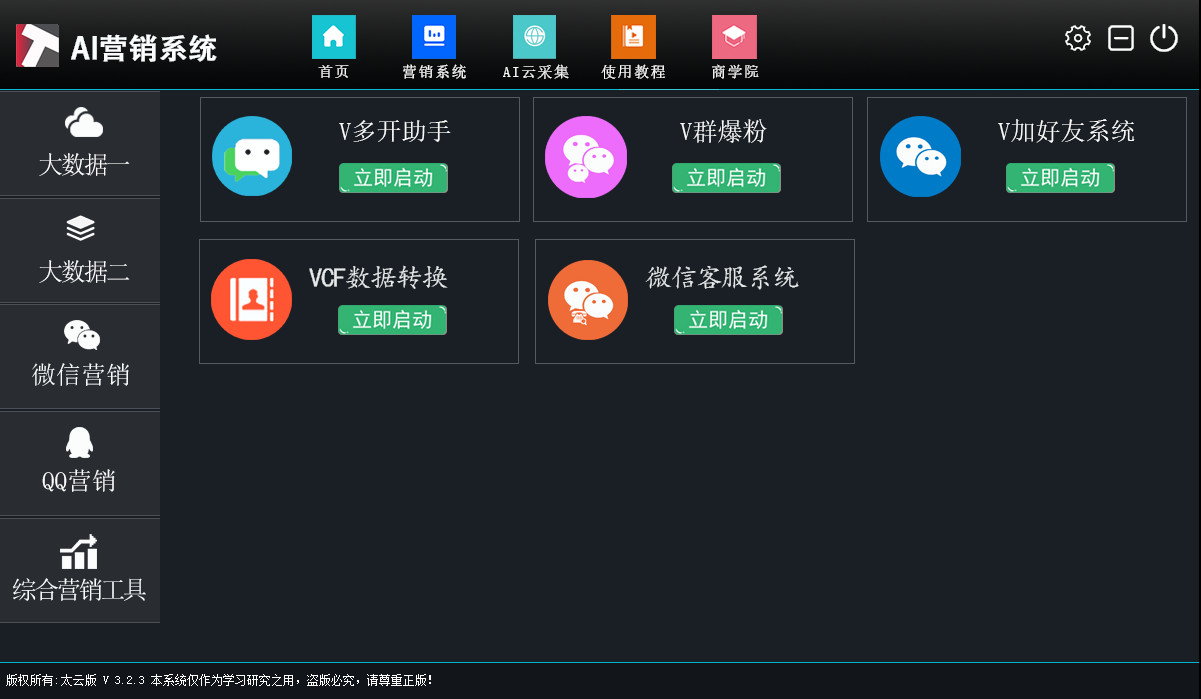Click the V多开助手 chat bubble icon
Screen dimensions: 1201x699
pos(252,156)
